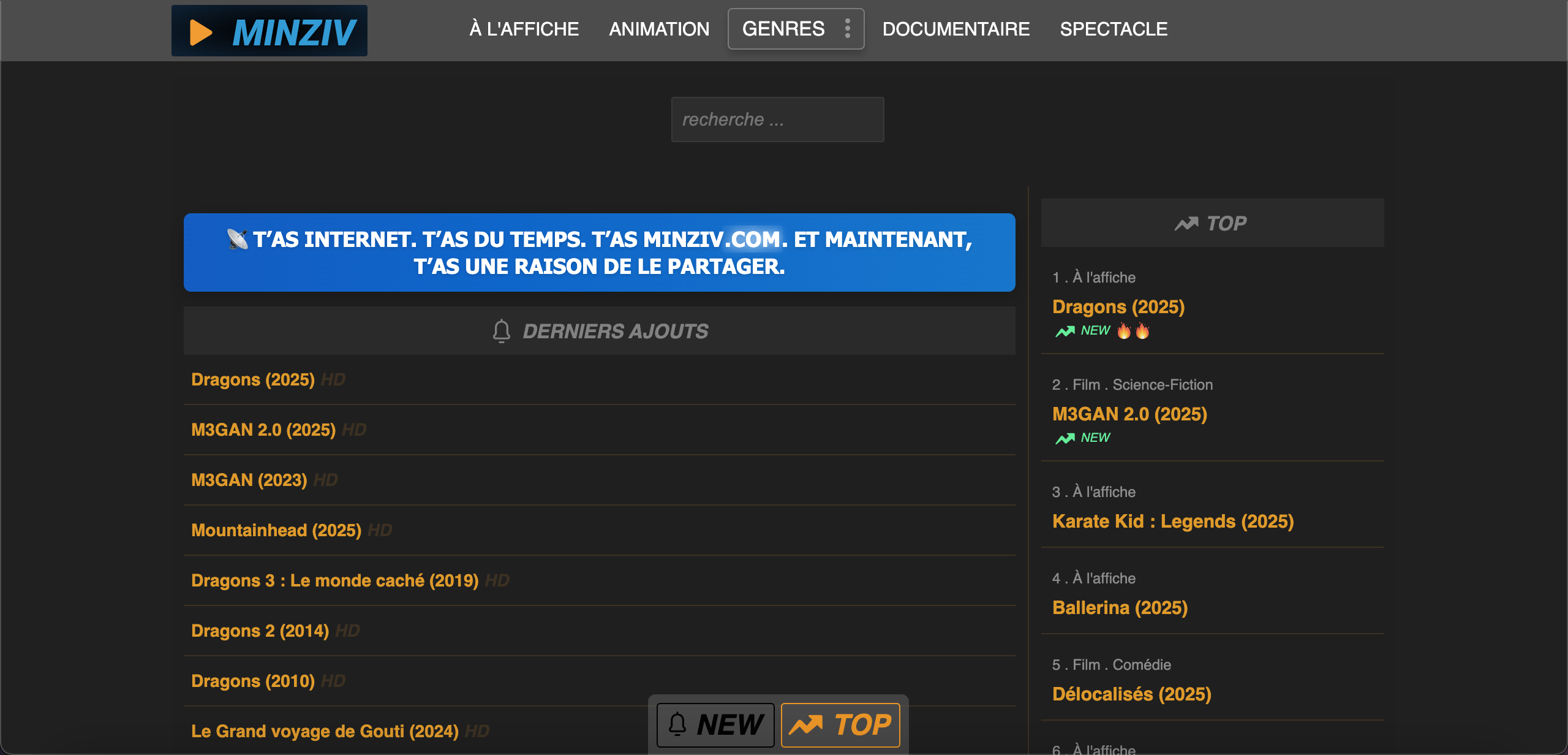This screenshot has height=755, width=1568.
Task: Open Dragons (2010) link
Action: point(253,681)
